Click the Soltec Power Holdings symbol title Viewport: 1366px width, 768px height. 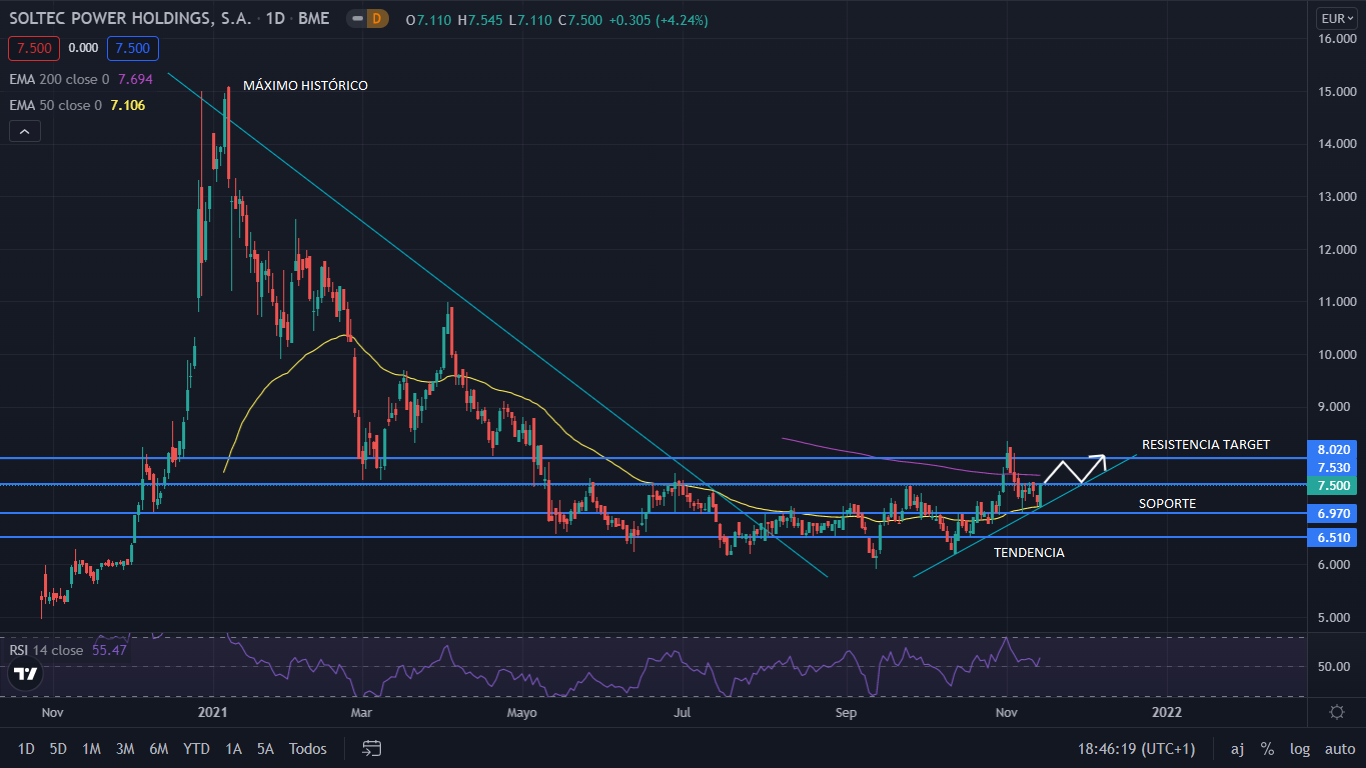point(111,19)
